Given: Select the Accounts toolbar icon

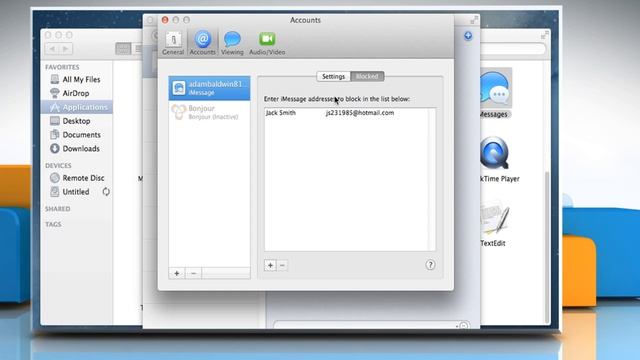Looking at the screenshot, I should pos(202,43).
